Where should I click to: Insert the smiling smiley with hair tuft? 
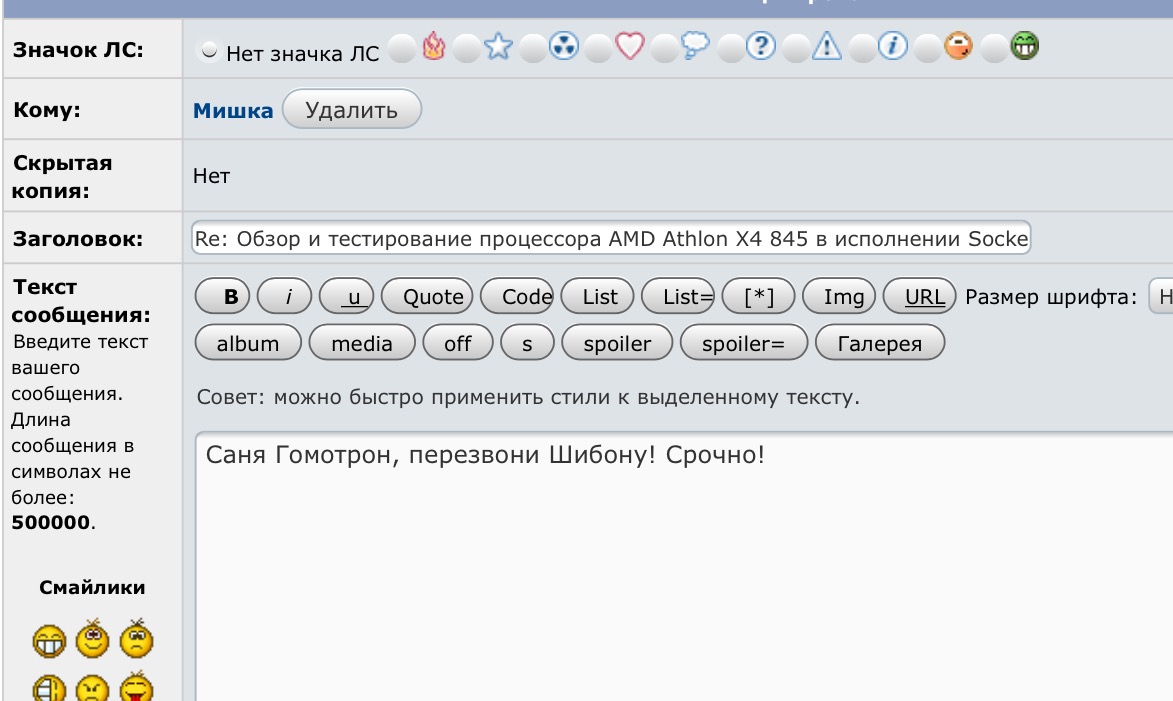[93, 639]
